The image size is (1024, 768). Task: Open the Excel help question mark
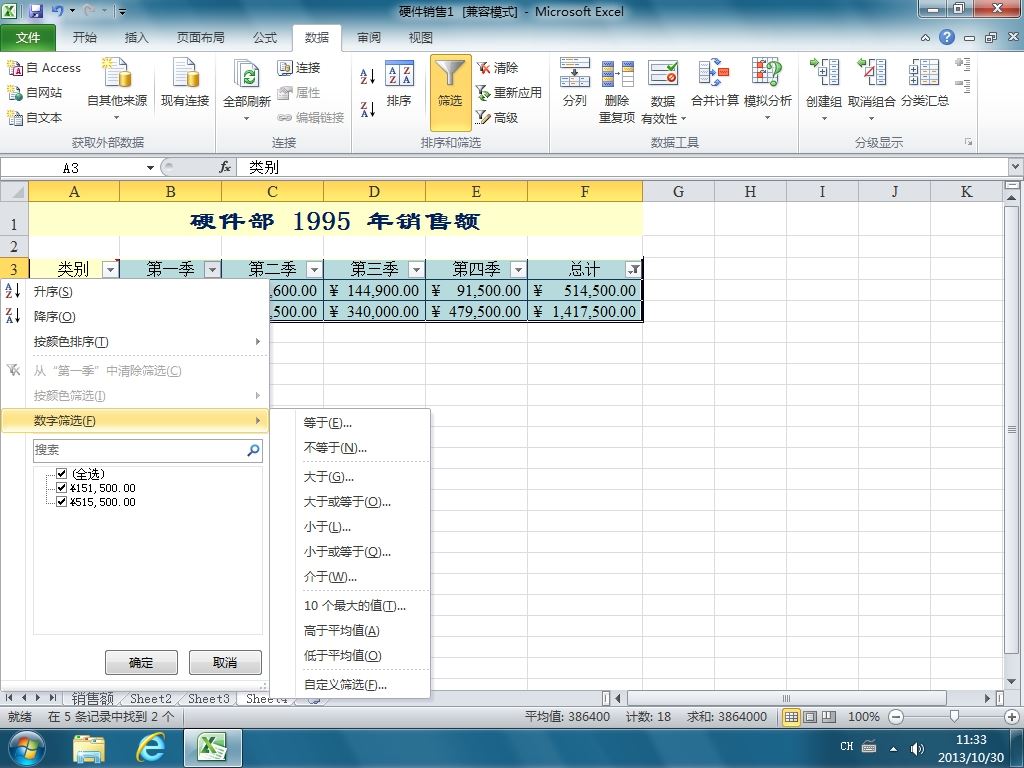[947, 37]
